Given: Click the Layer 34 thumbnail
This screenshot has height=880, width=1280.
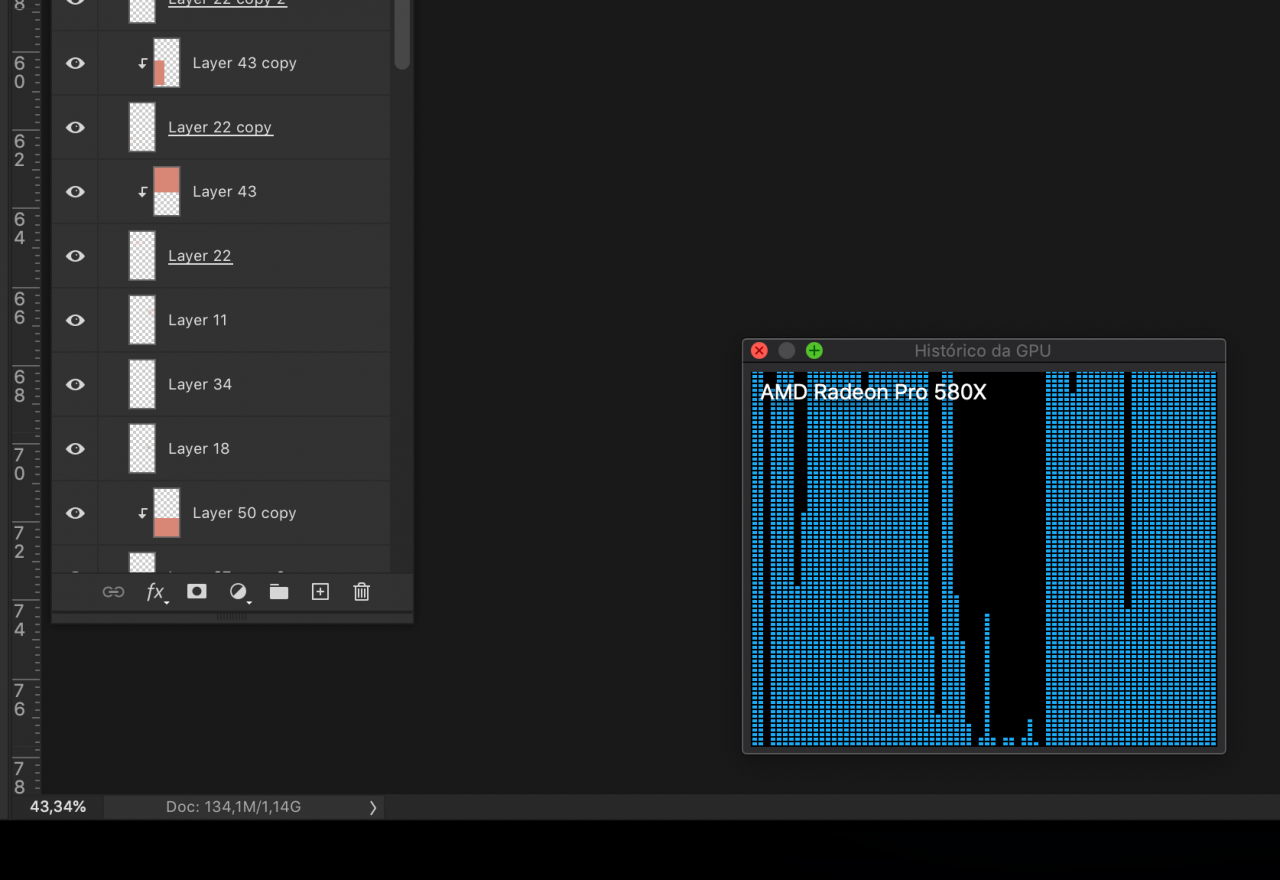Looking at the screenshot, I should point(142,384).
